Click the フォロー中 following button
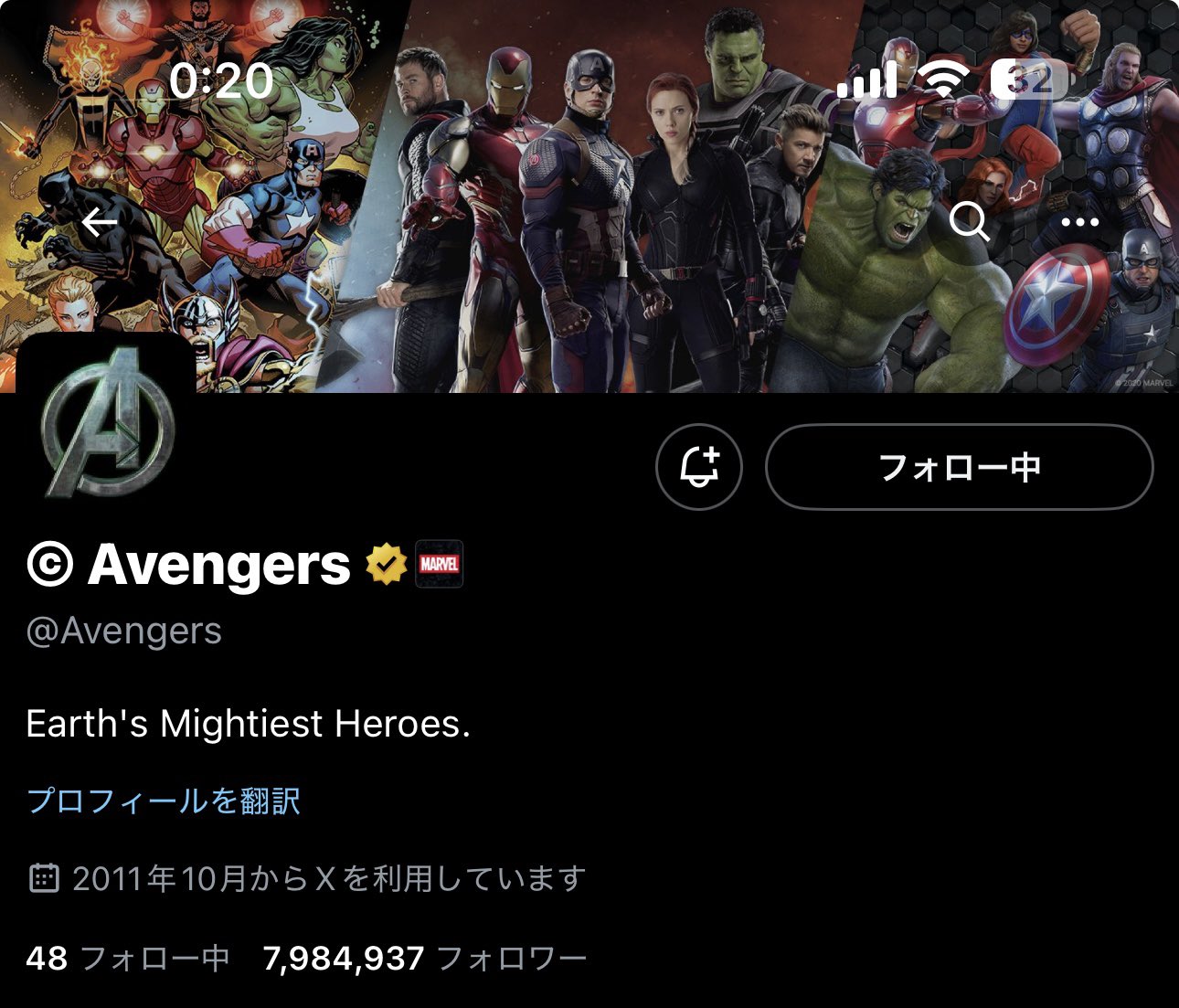The height and width of the screenshot is (1008, 1179). coord(959,467)
